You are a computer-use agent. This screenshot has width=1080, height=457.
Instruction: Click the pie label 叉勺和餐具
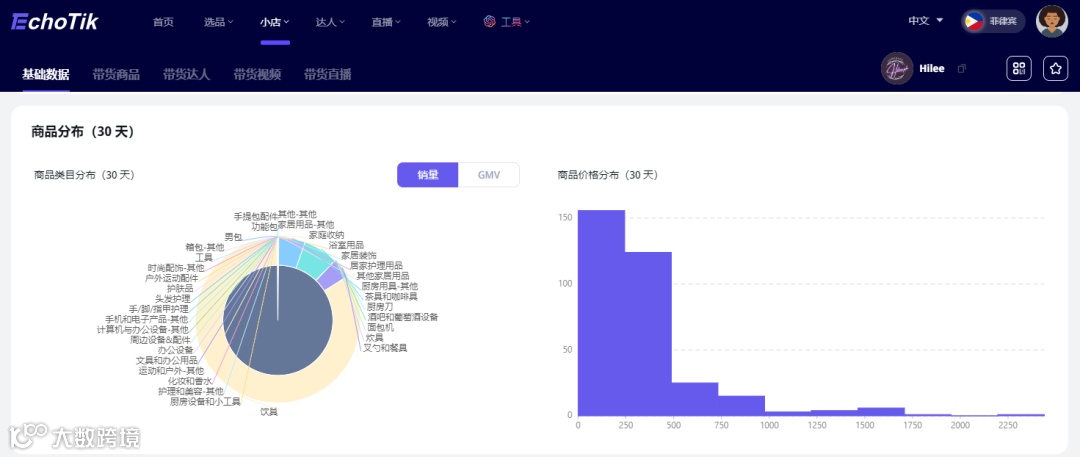385,348
